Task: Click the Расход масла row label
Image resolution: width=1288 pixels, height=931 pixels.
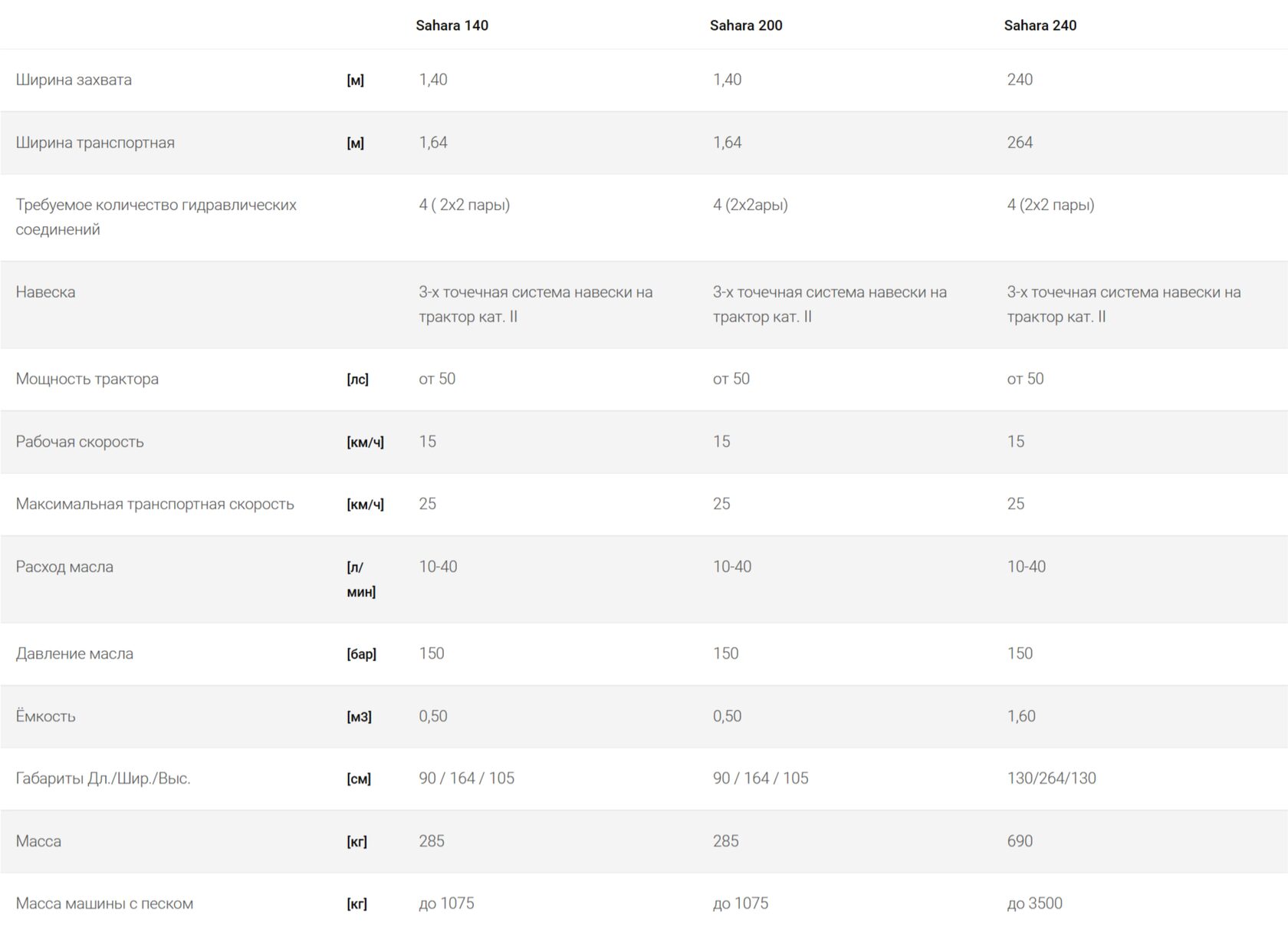Action: click(64, 567)
